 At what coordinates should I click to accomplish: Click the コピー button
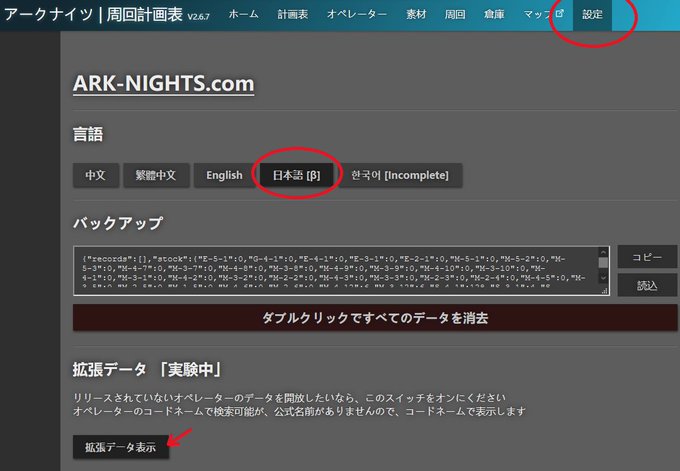pyautogui.click(x=647, y=257)
